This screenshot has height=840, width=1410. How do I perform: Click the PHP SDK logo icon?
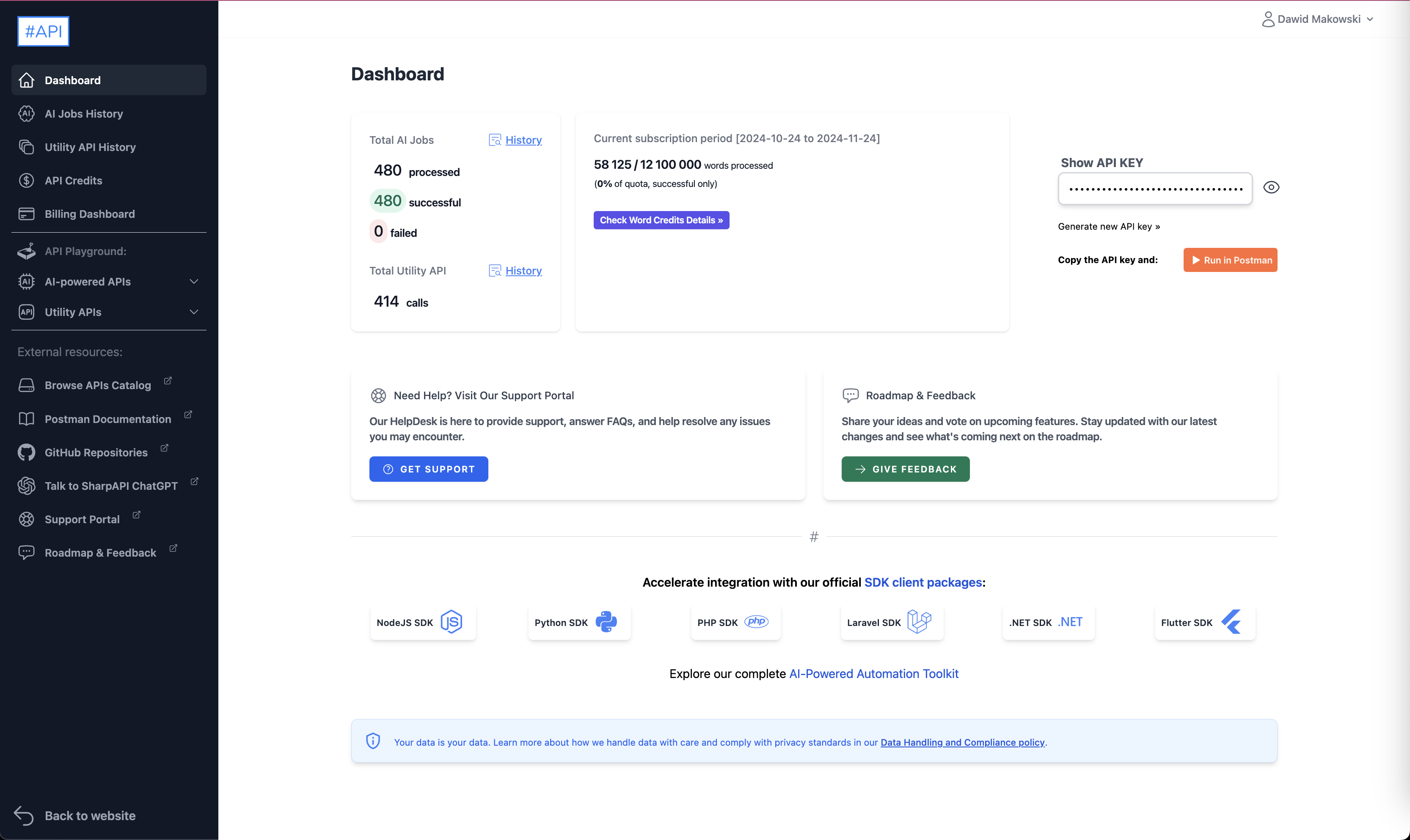tap(756, 621)
